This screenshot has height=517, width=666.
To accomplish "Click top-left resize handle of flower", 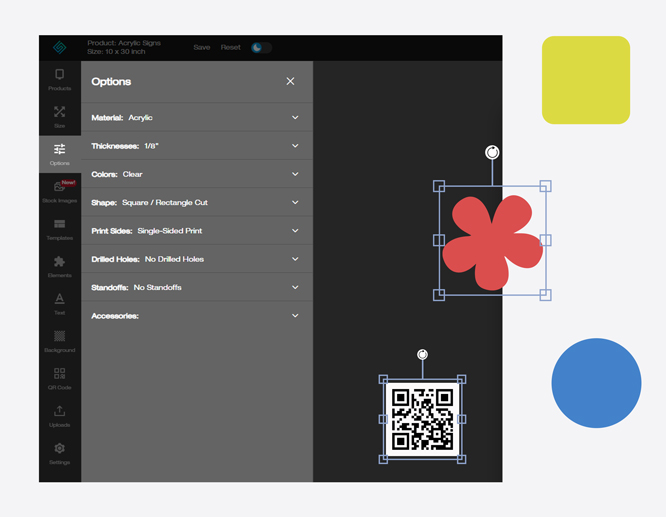I will (439, 186).
